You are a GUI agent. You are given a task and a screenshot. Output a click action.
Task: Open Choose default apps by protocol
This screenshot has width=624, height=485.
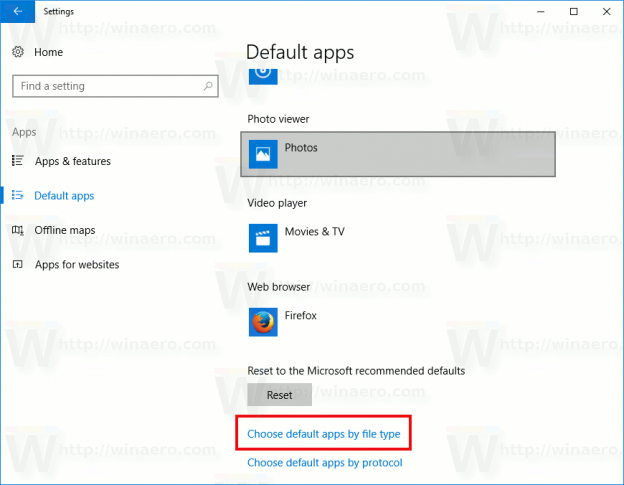coord(325,463)
